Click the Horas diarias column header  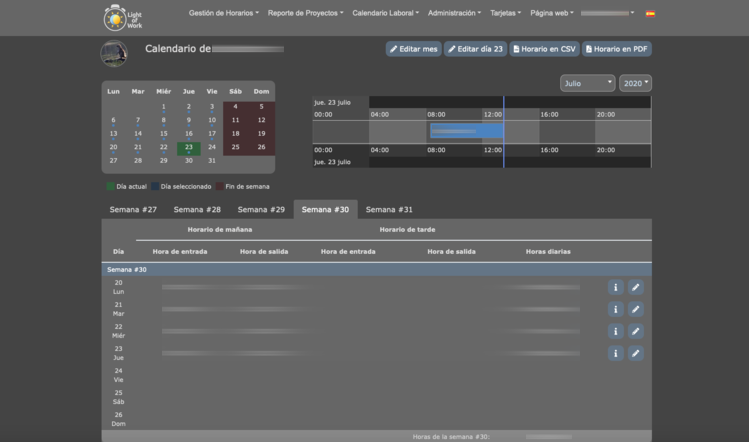pos(548,251)
